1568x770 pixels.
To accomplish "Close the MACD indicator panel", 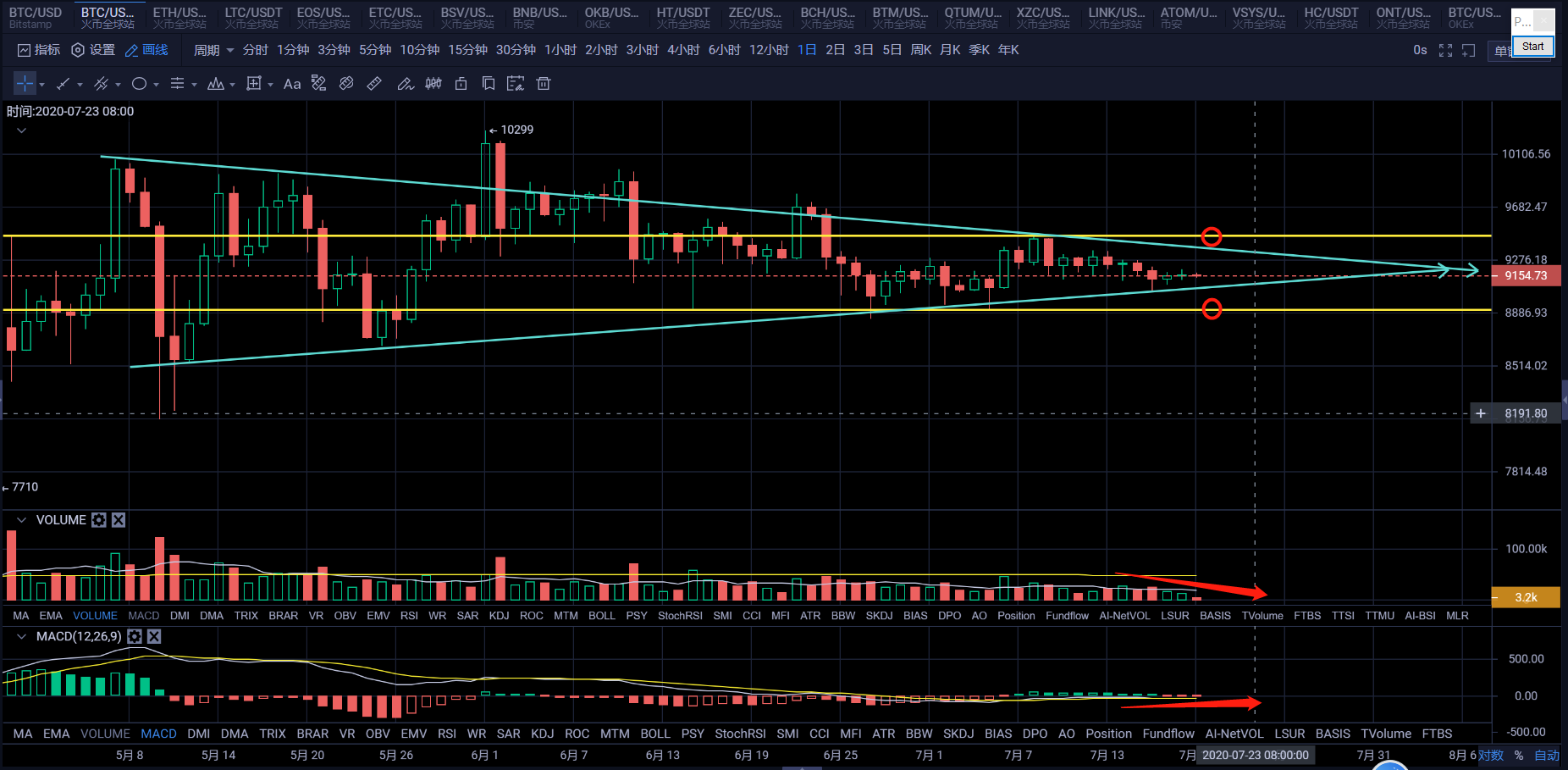I will (x=154, y=636).
